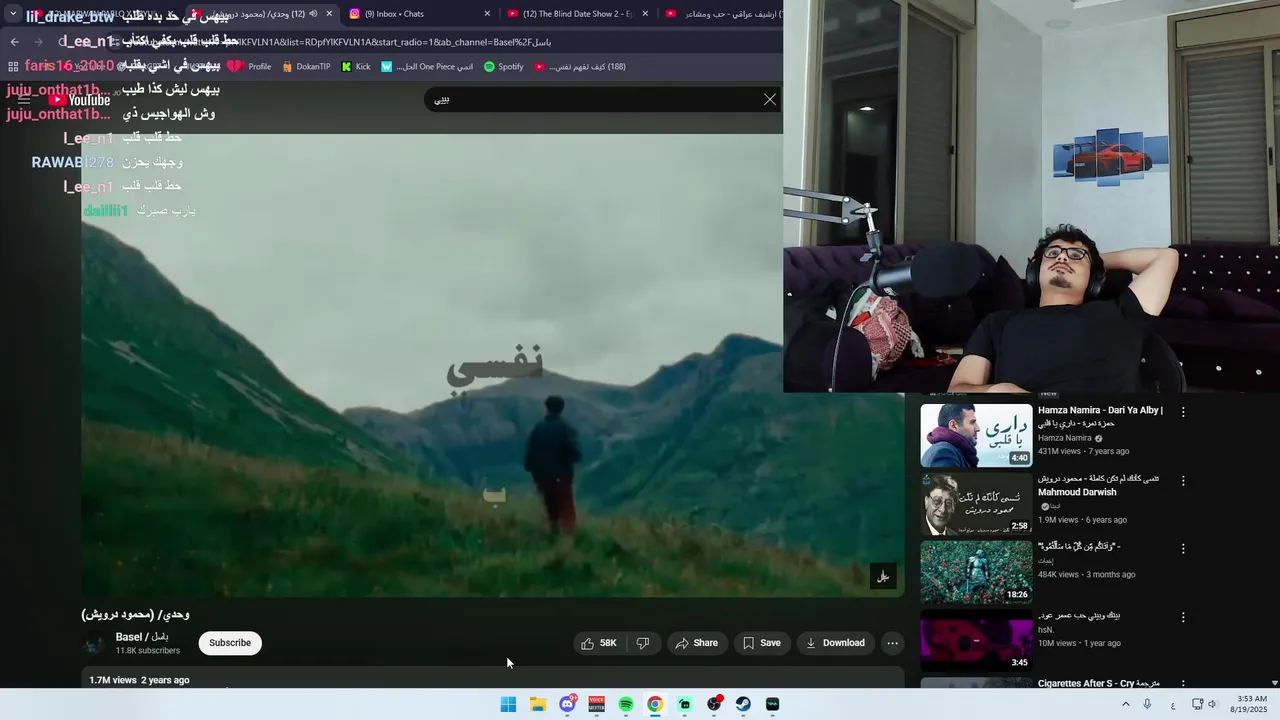The width and height of the screenshot is (1280, 720).
Task: Open the Basel channel name link
Action: pos(142,637)
